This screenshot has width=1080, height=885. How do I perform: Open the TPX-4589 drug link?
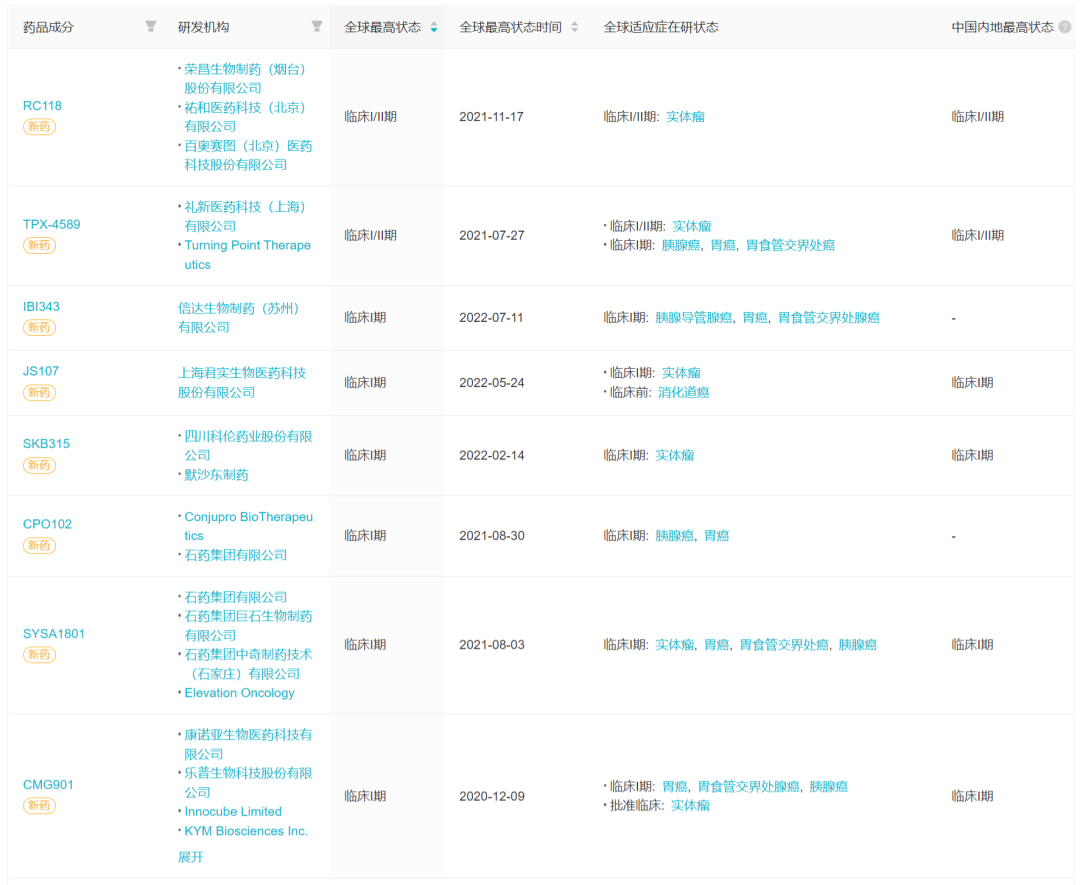click(52, 225)
